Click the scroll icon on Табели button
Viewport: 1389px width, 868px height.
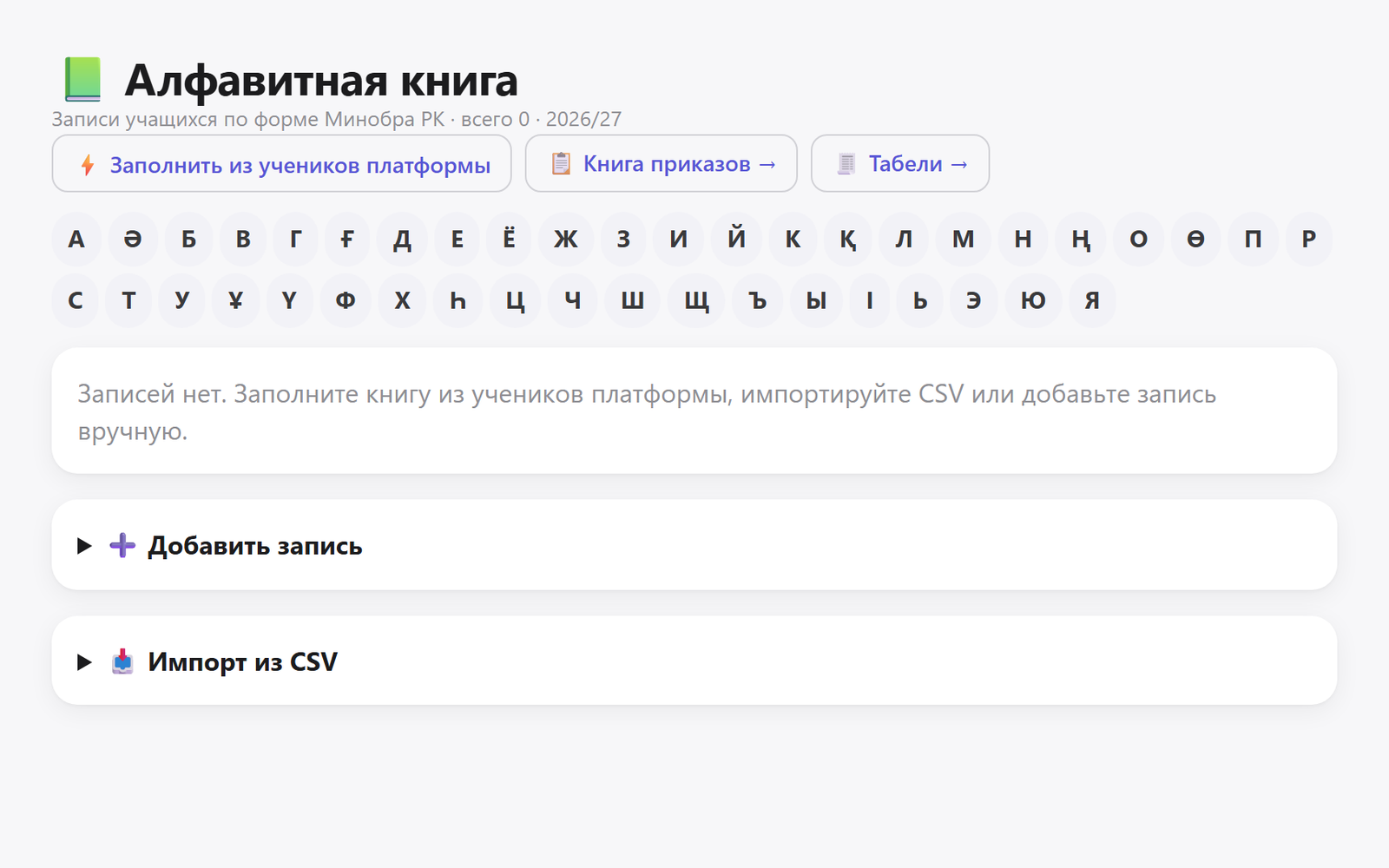point(846,163)
